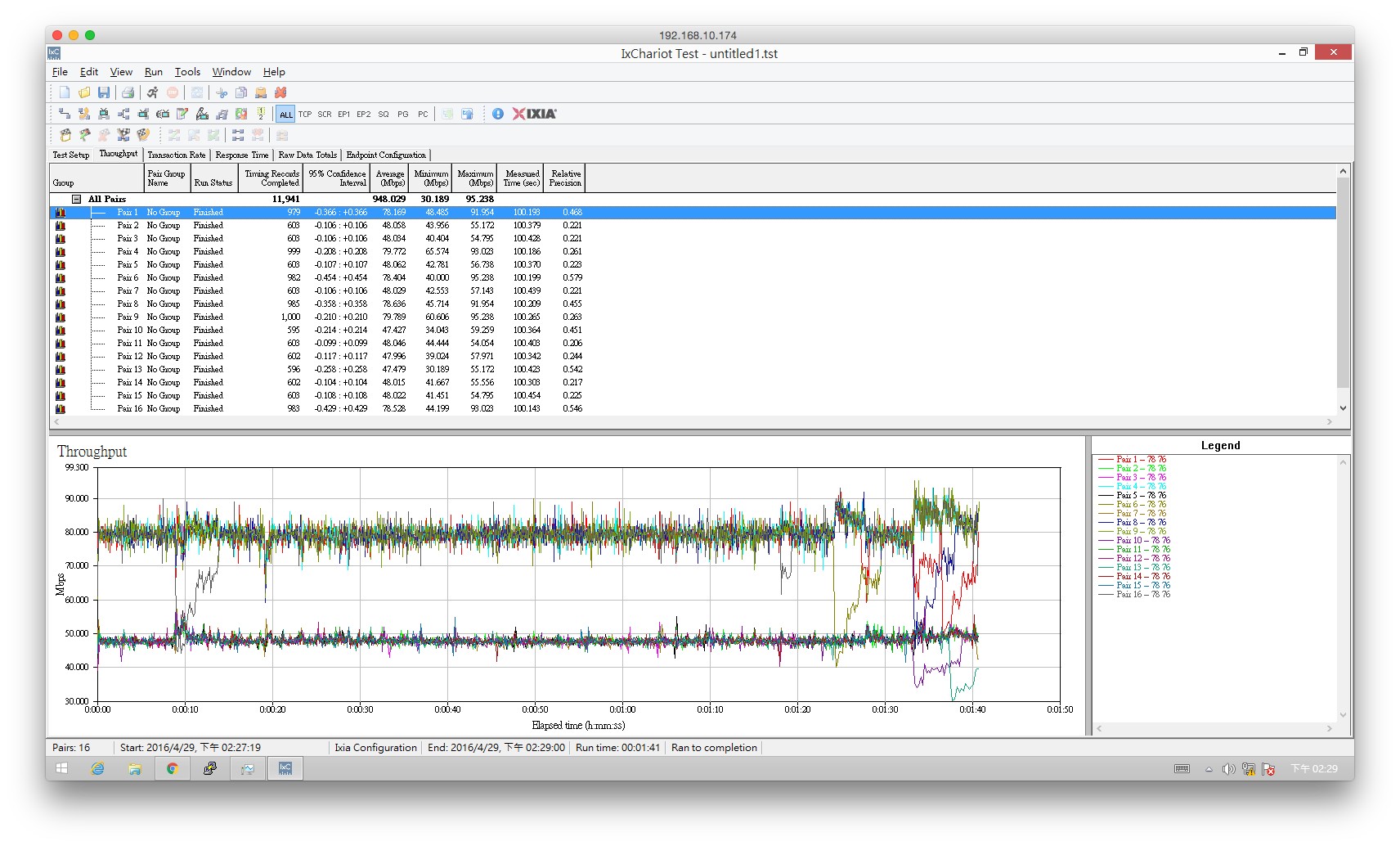Screen dimensions: 1400x846
Task: Switch to the Raw Data Totals tab
Action: pyautogui.click(x=307, y=155)
